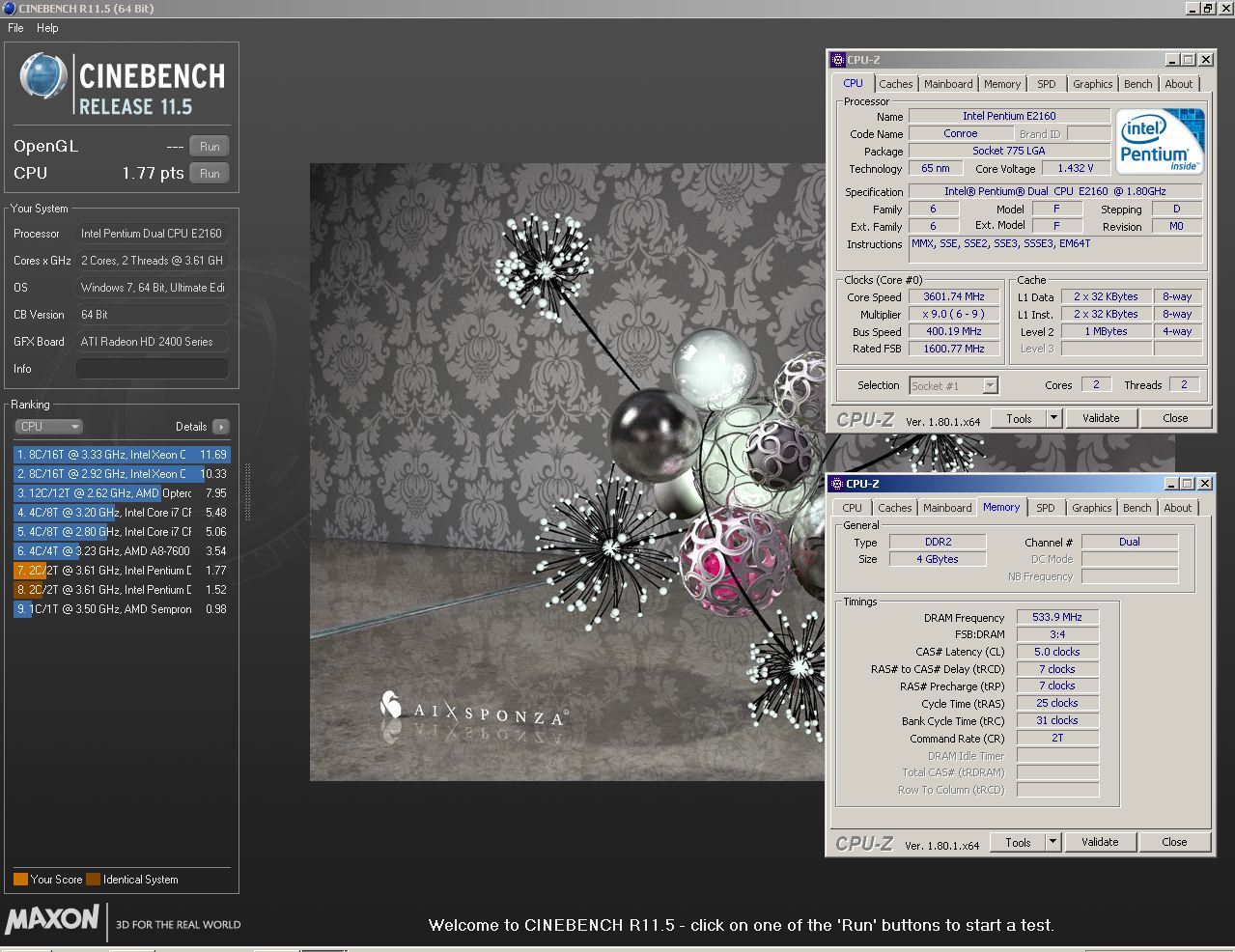Screen dimensions: 1235x952
Task: Open Memory tab in top CPU-Z window
Action: (1002, 84)
